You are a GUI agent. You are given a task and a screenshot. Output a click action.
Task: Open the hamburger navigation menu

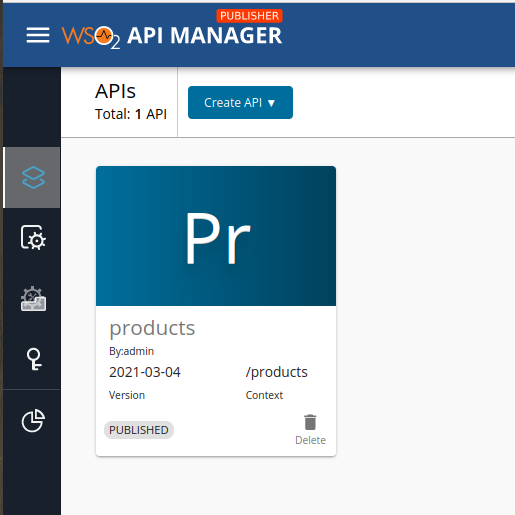(x=38, y=35)
